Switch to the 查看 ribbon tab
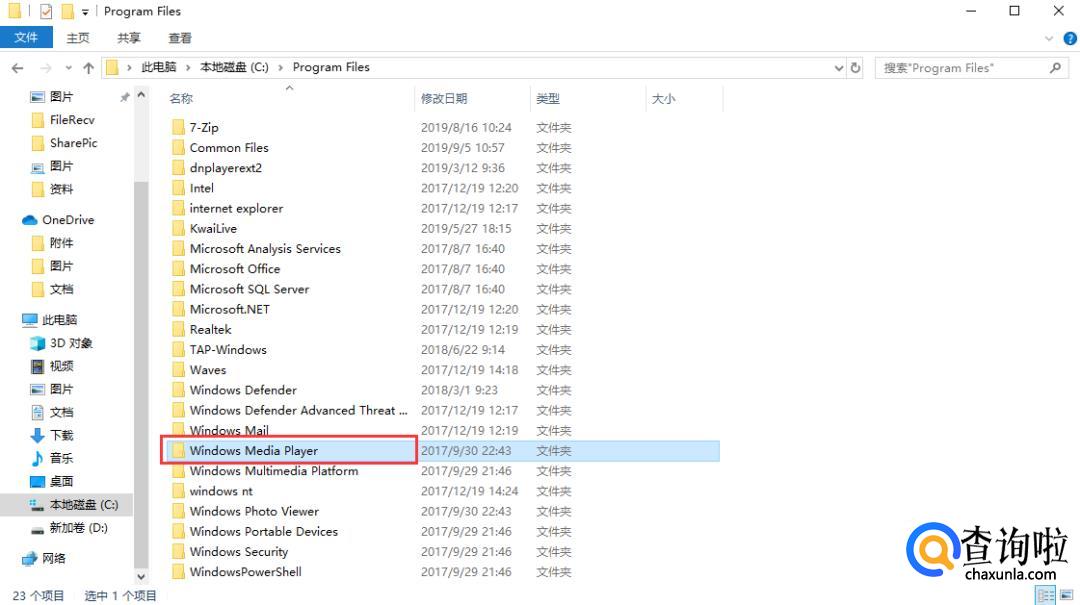The width and height of the screenshot is (1080, 605). click(180, 38)
